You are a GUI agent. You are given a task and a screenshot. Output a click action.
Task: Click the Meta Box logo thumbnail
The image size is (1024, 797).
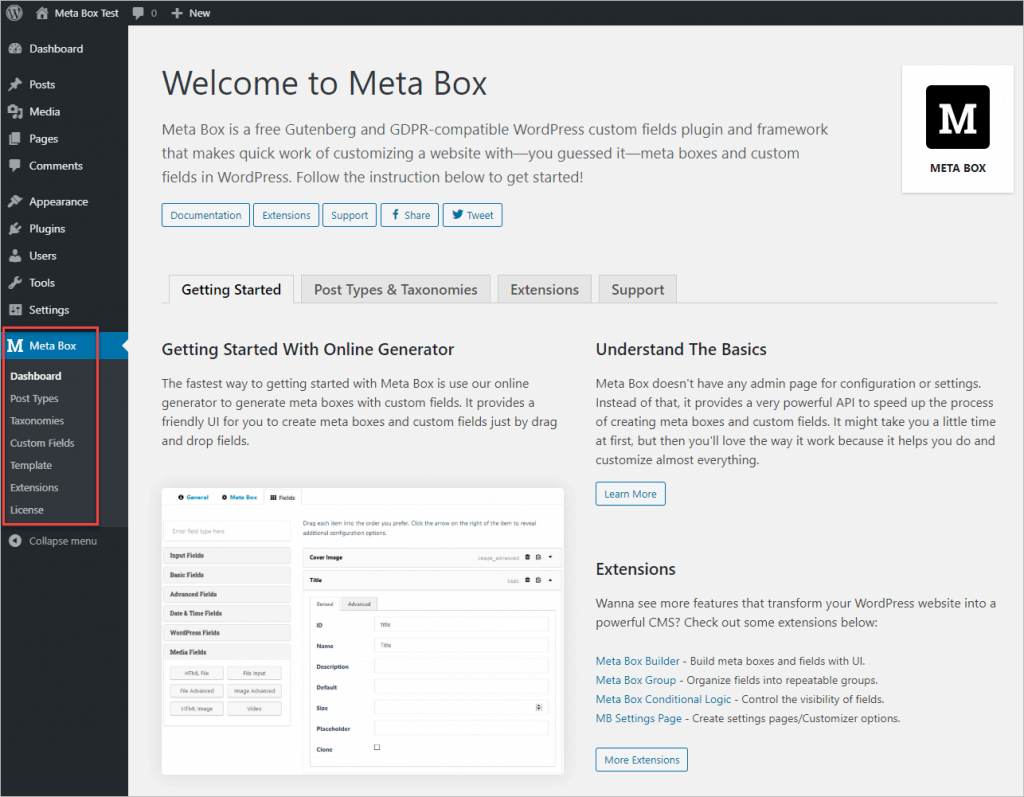[x=957, y=118]
